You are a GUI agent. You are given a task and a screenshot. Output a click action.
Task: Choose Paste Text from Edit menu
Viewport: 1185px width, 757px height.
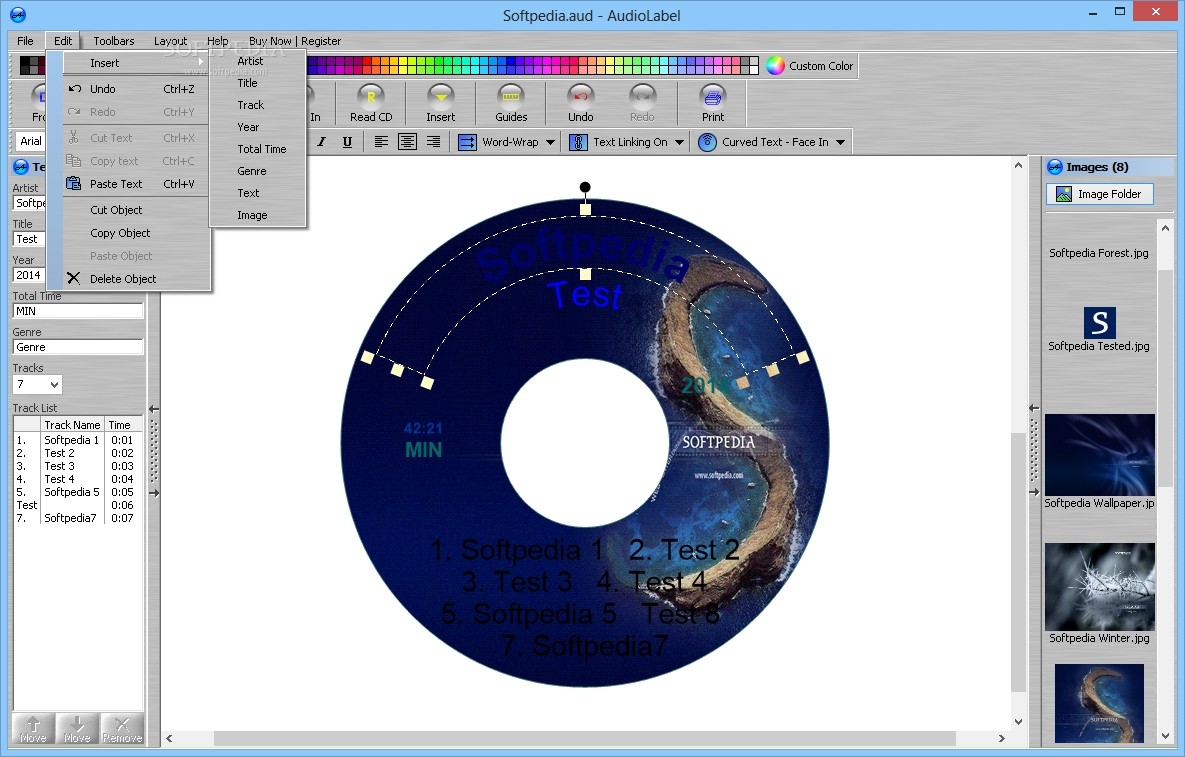(x=134, y=184)
